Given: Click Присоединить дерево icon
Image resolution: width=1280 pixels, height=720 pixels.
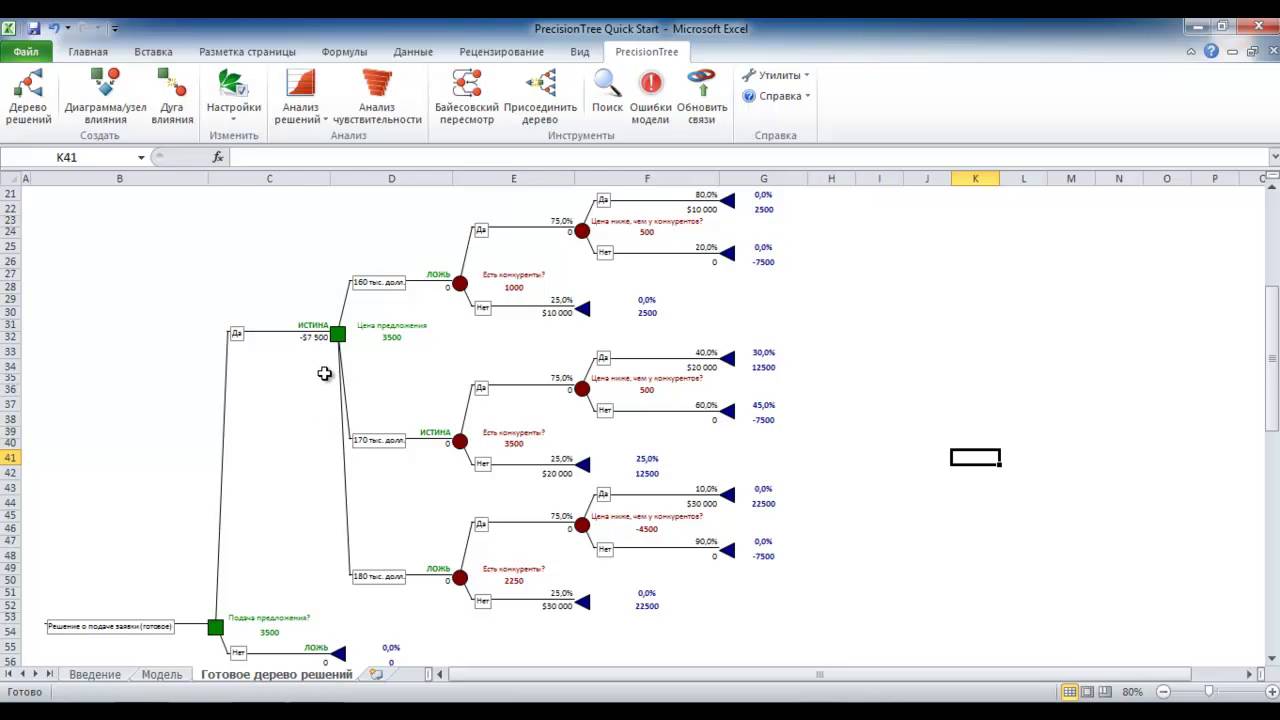Looking at the screenshot, I should [540, 97].
